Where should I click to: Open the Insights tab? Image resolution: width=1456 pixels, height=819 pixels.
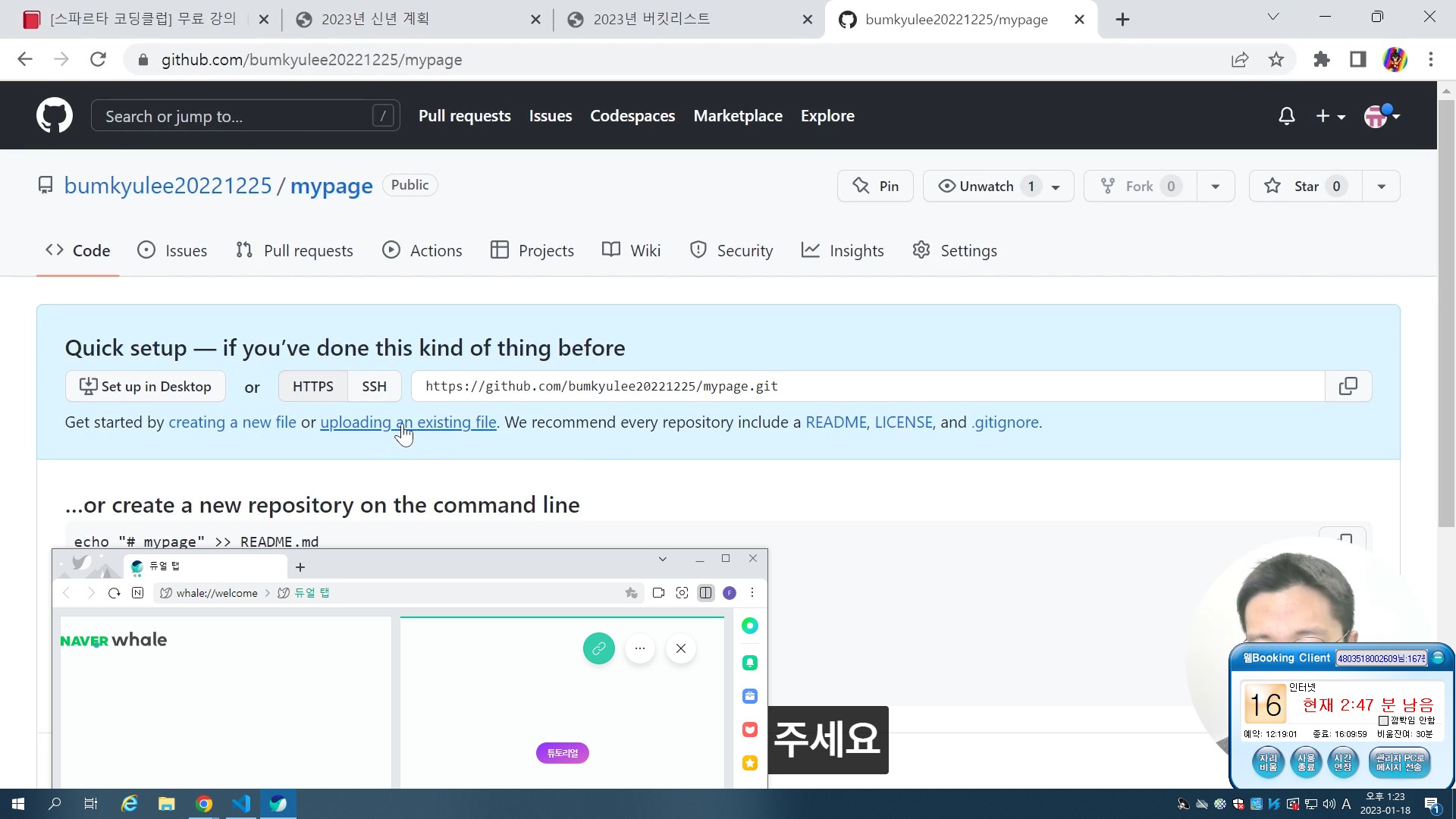pyautogui.click(x=843, y=250)
